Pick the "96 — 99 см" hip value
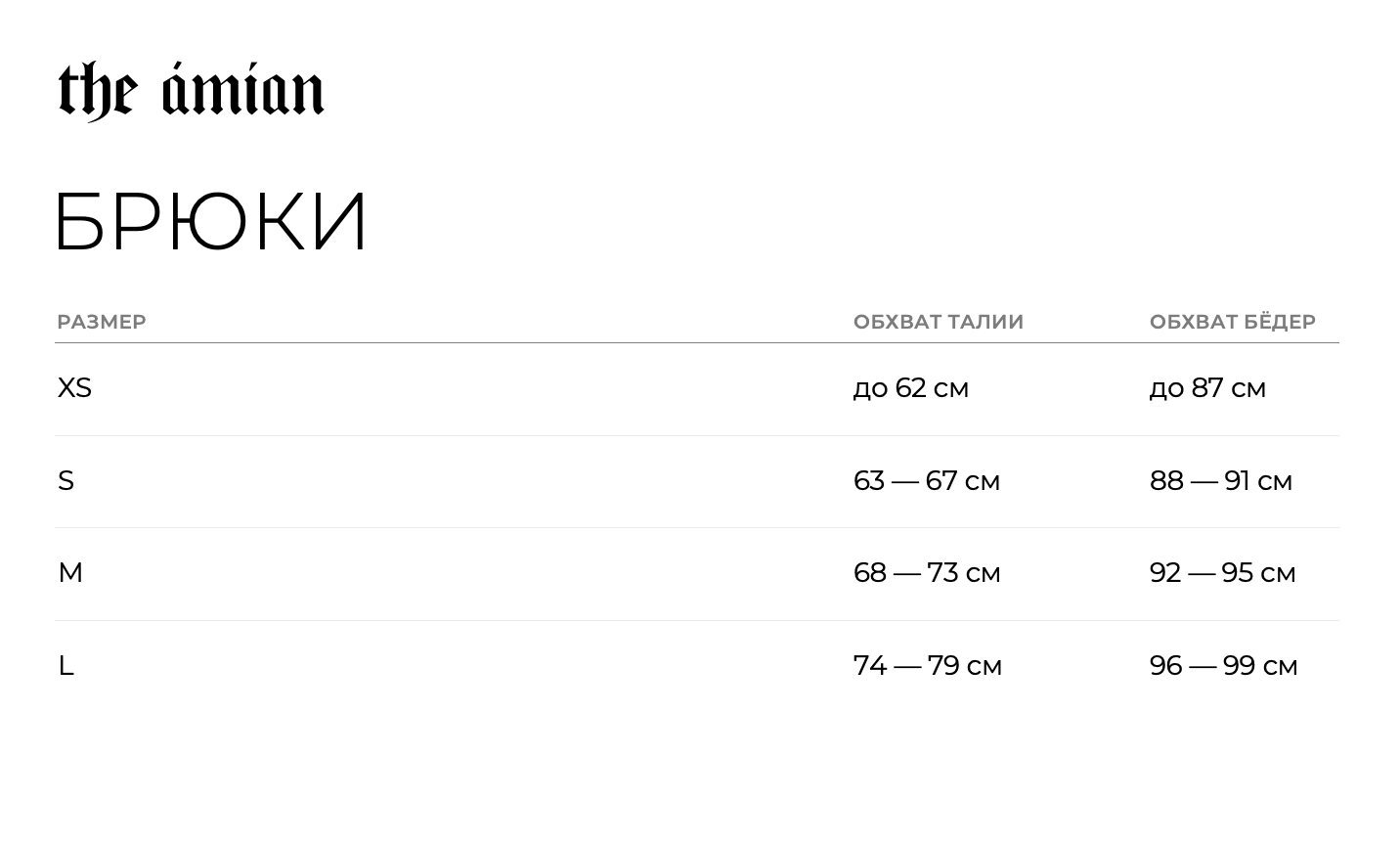 (1223, 666)
